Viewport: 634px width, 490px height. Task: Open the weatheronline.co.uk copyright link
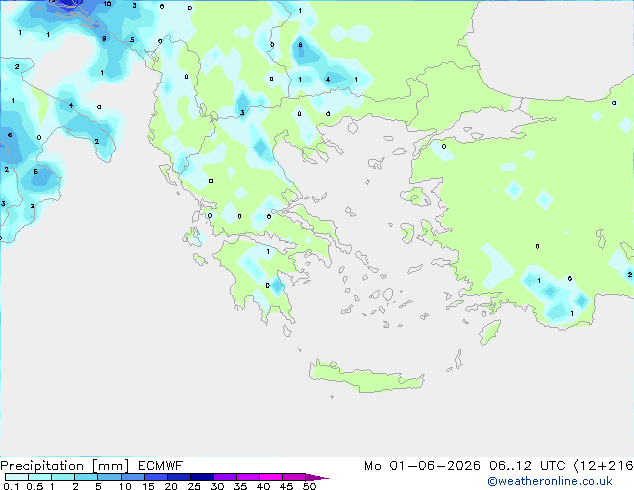click(x=550, y=481)
